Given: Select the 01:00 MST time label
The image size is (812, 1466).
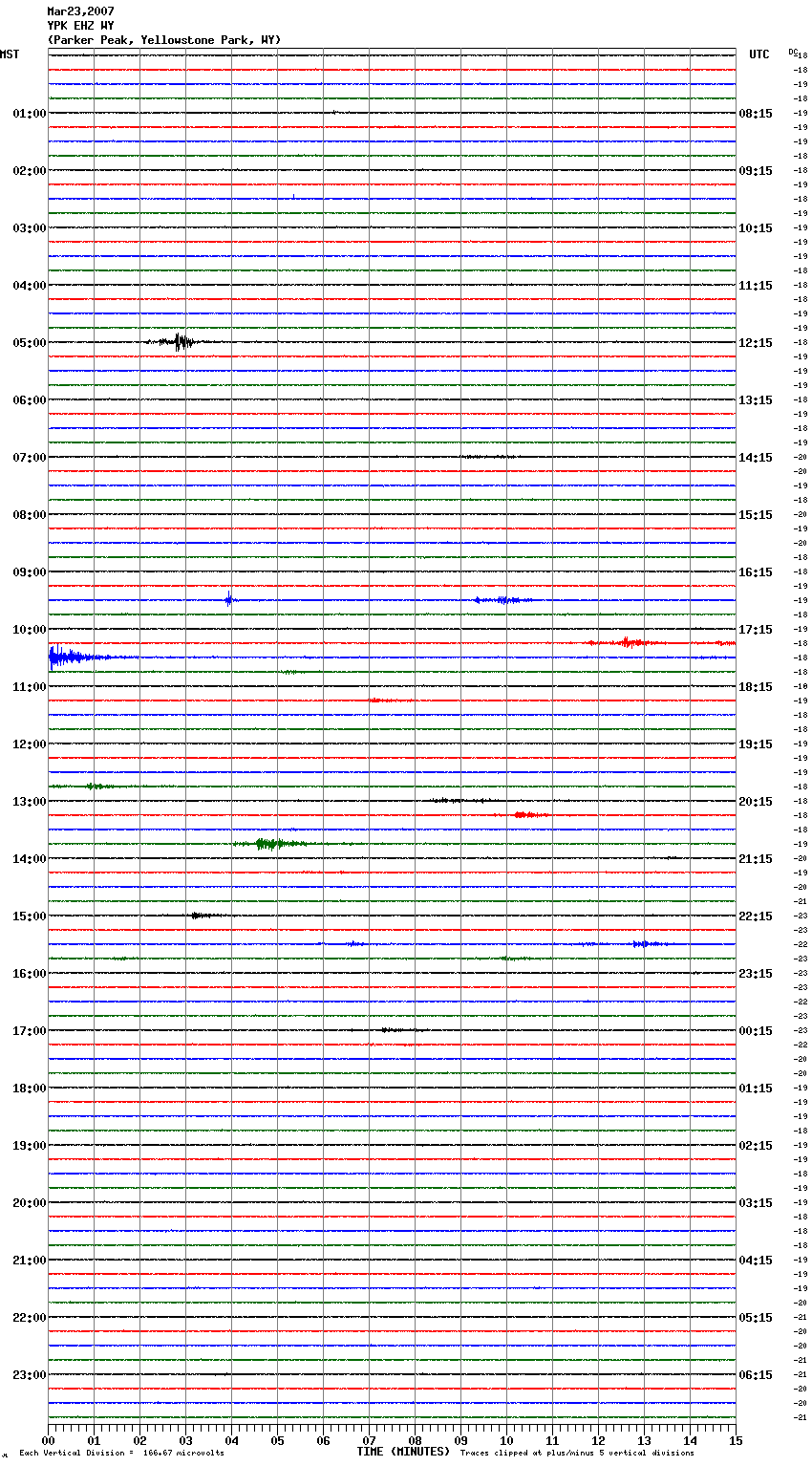Looking at the screenshot, I should (30, 114).
